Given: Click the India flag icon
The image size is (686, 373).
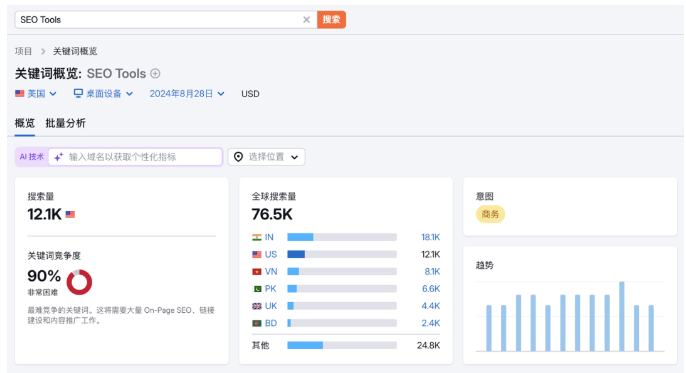Looking at the screenshot, I should tap(257, 237).
